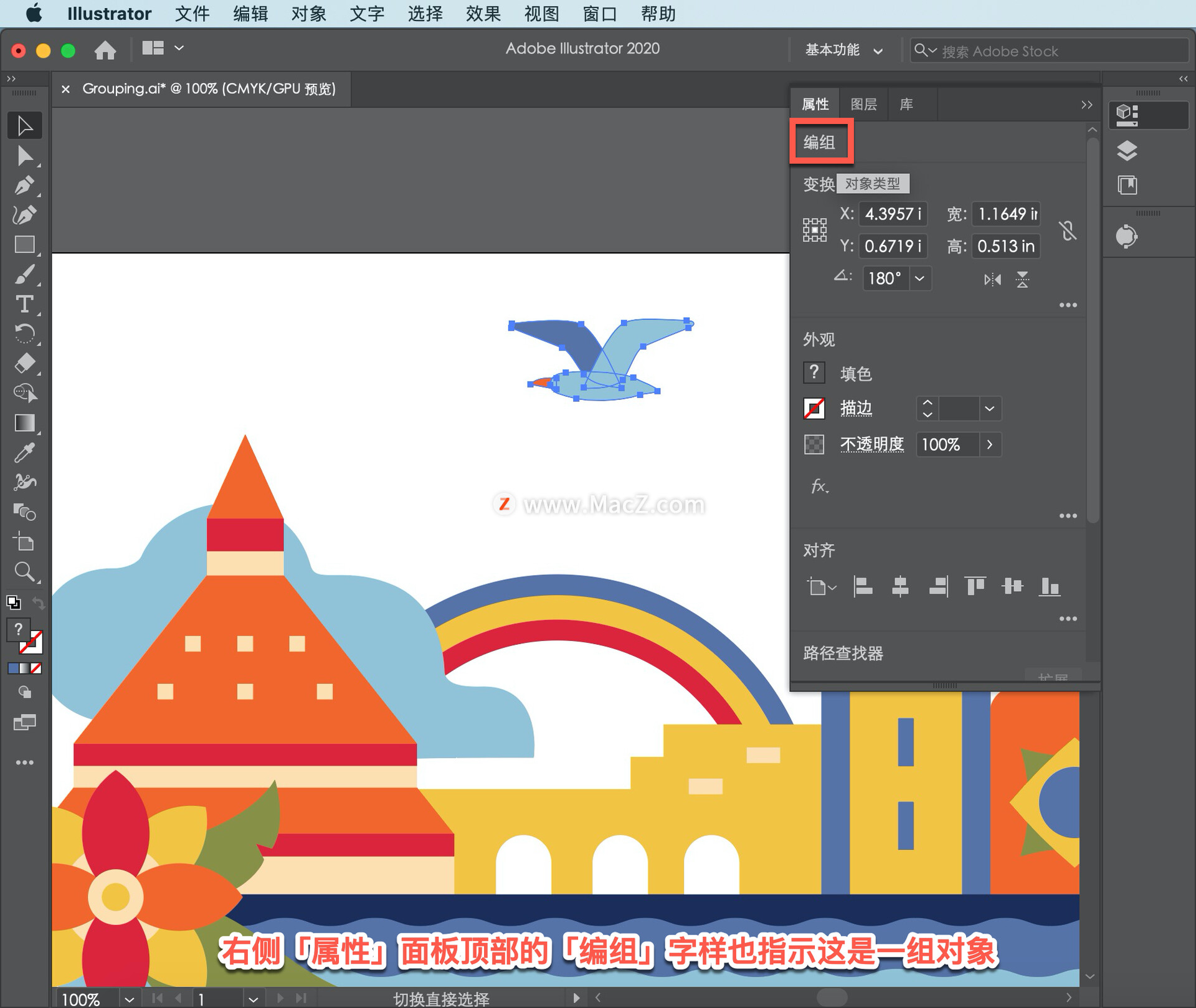This screenshot has height=1008, width=1196.
Task: Set paint mode to None in toolbar
Action: click(37, 668)
